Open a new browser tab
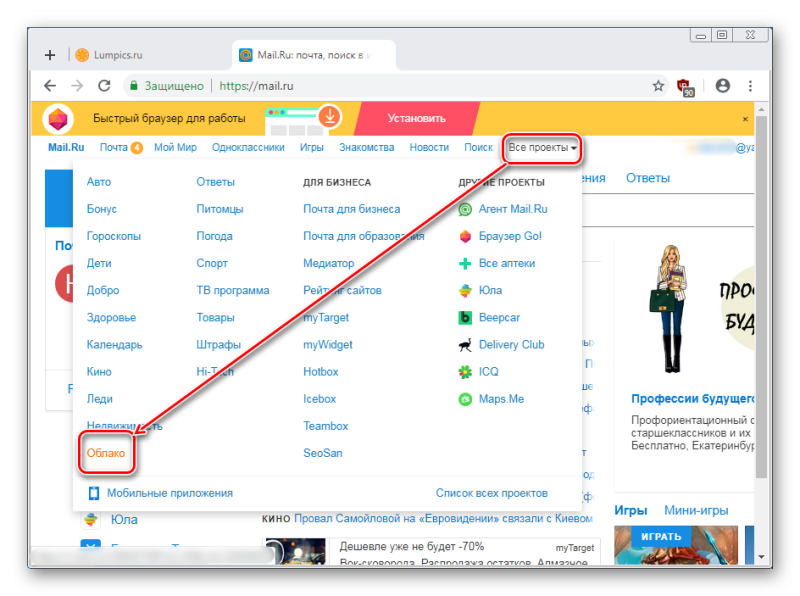The height and width of the screenshot is (596, 800). click(50, 55)
